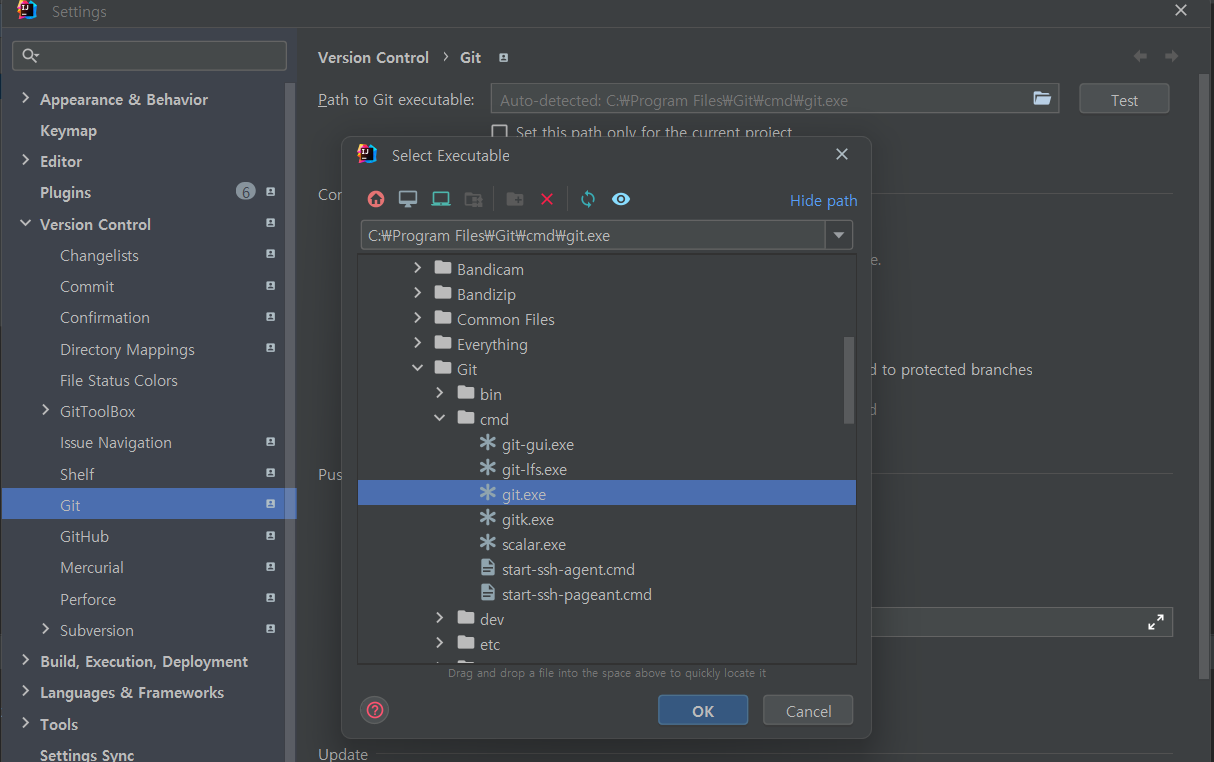Click the Bandicam folder icon
Screen dimensions: 1214x762
[443, 269]
